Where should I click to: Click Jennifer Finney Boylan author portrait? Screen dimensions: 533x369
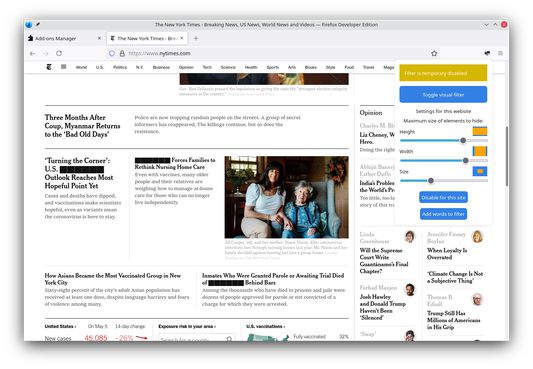(478, 236)
